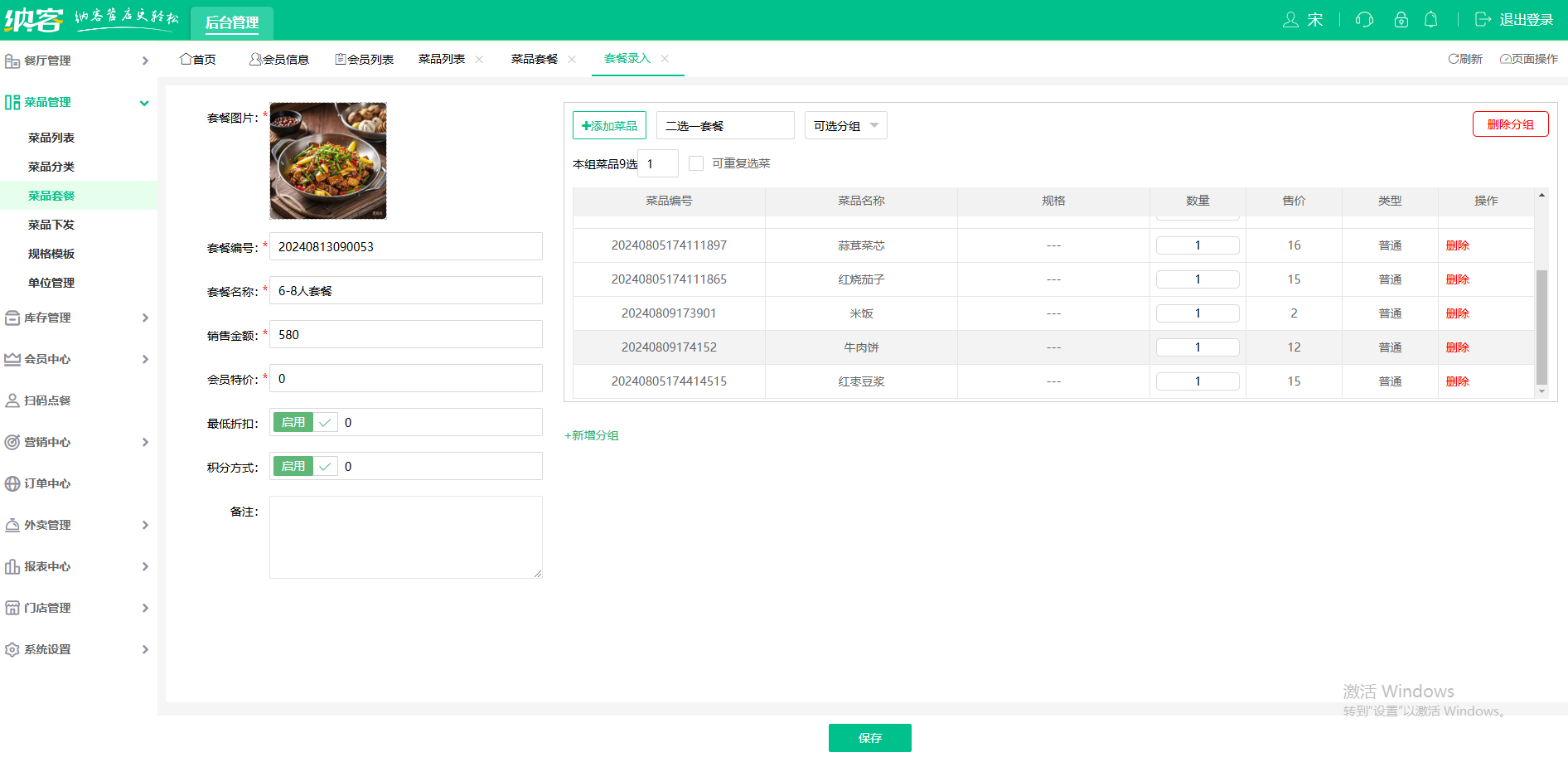Toggle the 最低折扣 enable switch

pos(304,423)
